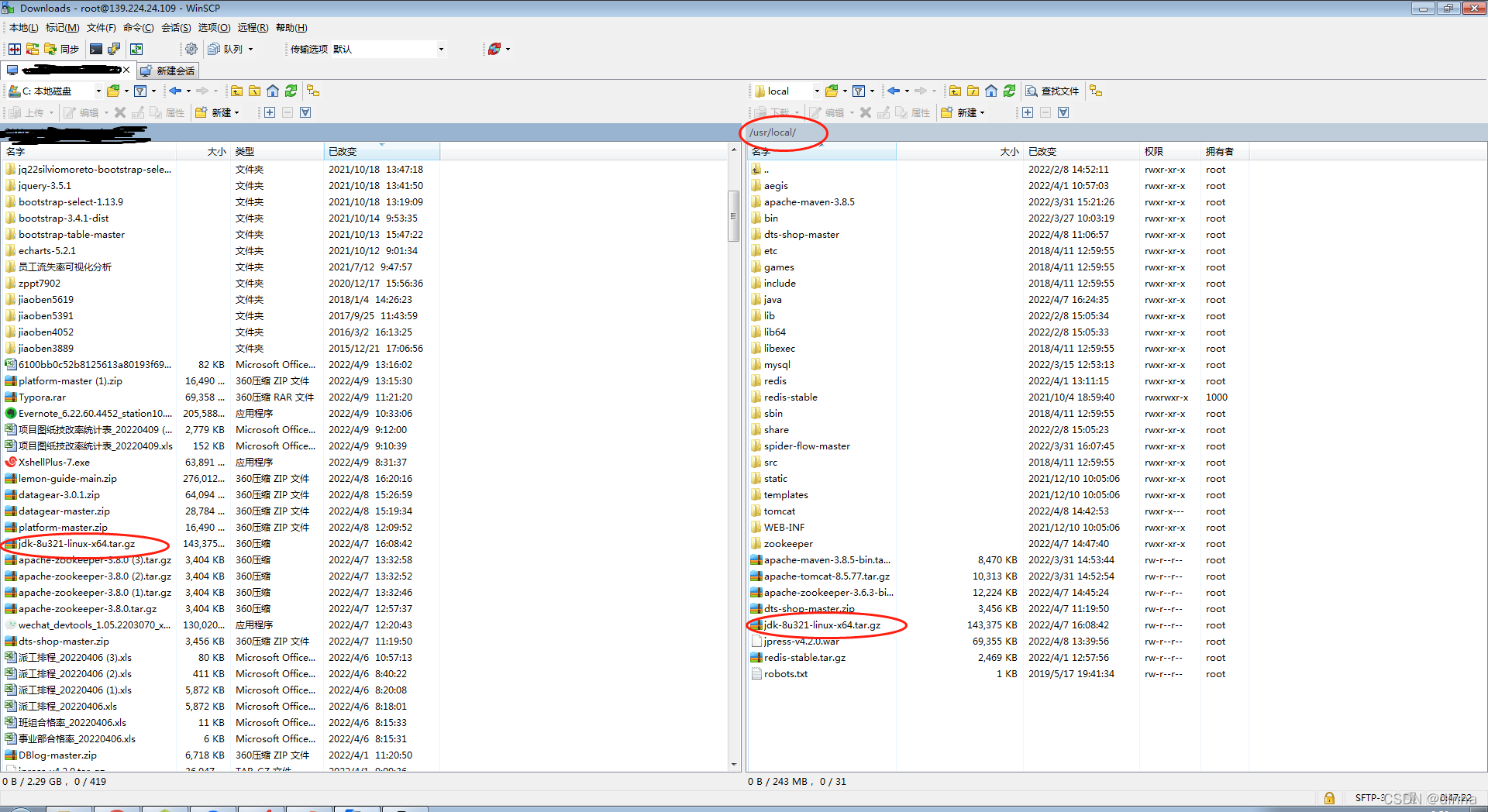Go to remote home directory icon
This screenshot has height=812, width=1488.
pos(991,91)
